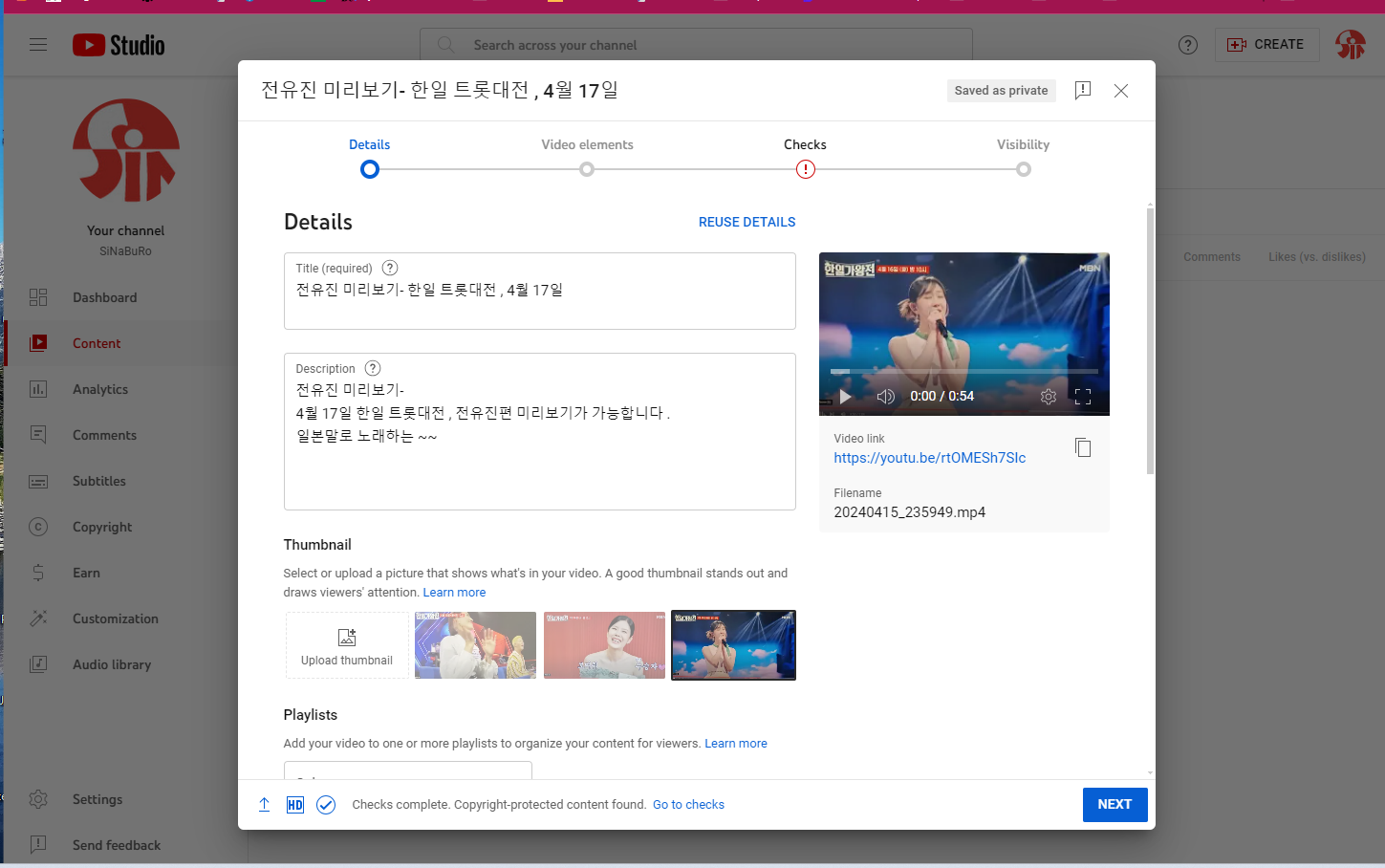The image size is (1385, 868).
Task: Play the video preview
Action: click(x=845, y=397)
